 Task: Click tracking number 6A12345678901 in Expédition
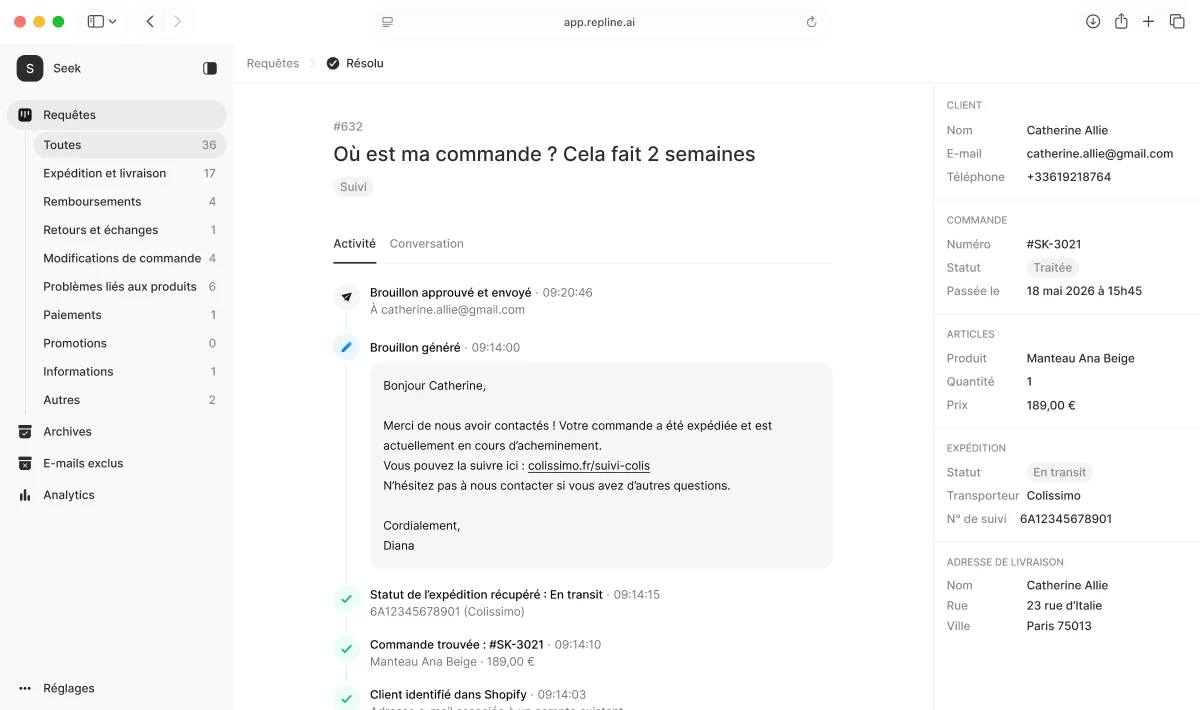click(x=1066, y=519)
